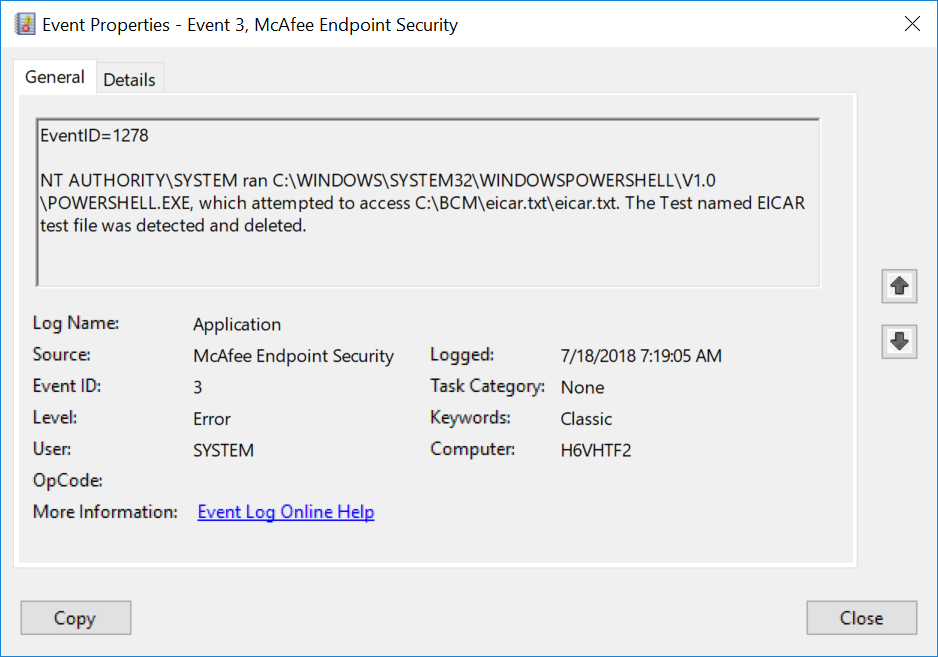This screenshot has height=657, width=938.
Task: Click the OpCode label
Action: point(68,480)
